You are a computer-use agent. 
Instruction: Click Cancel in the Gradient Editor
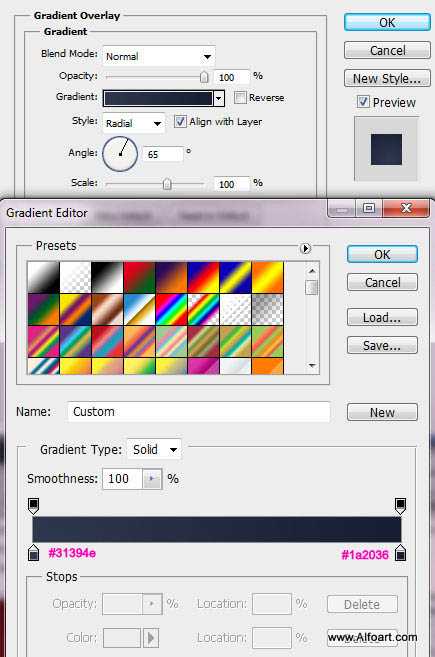click(x=382, y=282)
